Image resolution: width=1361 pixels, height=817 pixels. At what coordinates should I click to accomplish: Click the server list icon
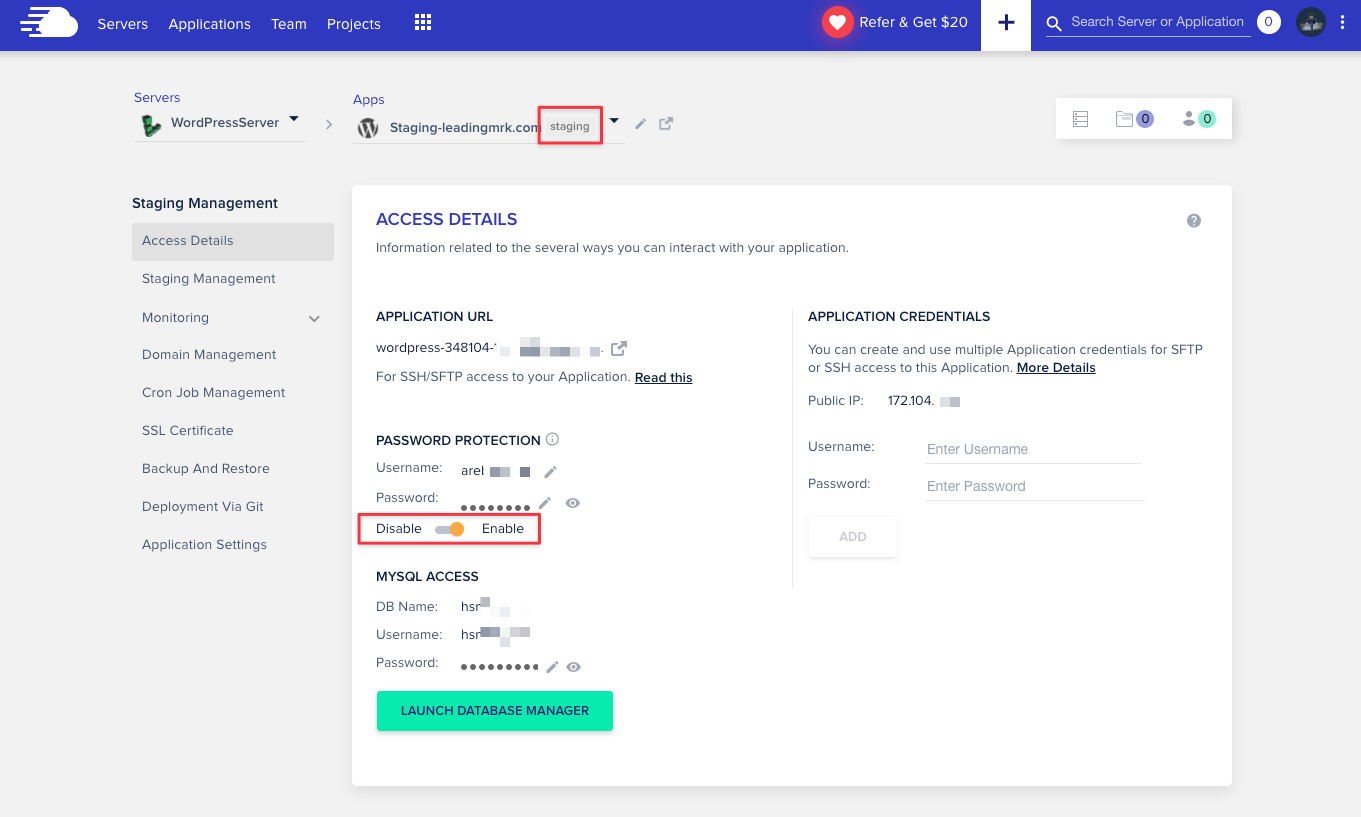[1080, 119]
